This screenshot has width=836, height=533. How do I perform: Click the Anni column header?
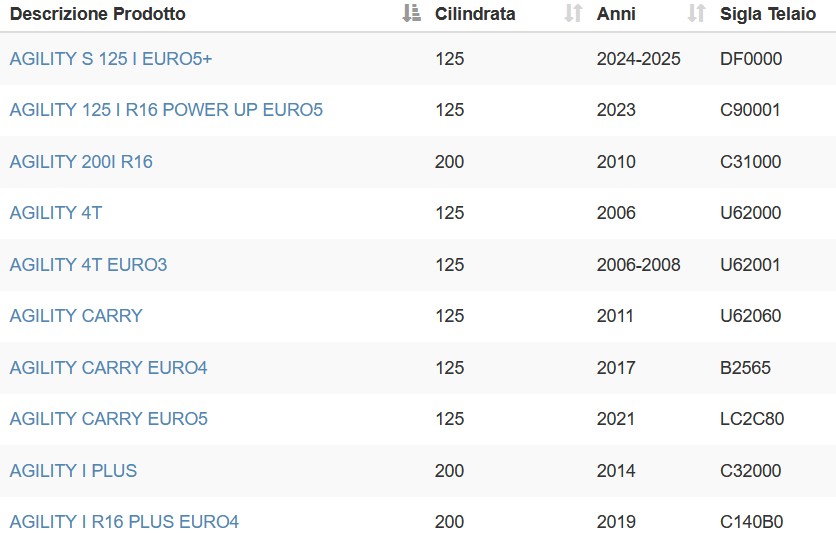tap(616, 14)
